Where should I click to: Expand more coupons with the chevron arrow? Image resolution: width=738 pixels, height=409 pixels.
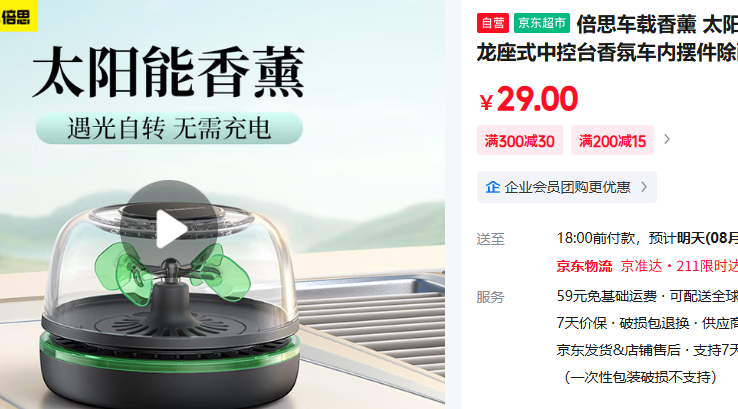[666, 139]
